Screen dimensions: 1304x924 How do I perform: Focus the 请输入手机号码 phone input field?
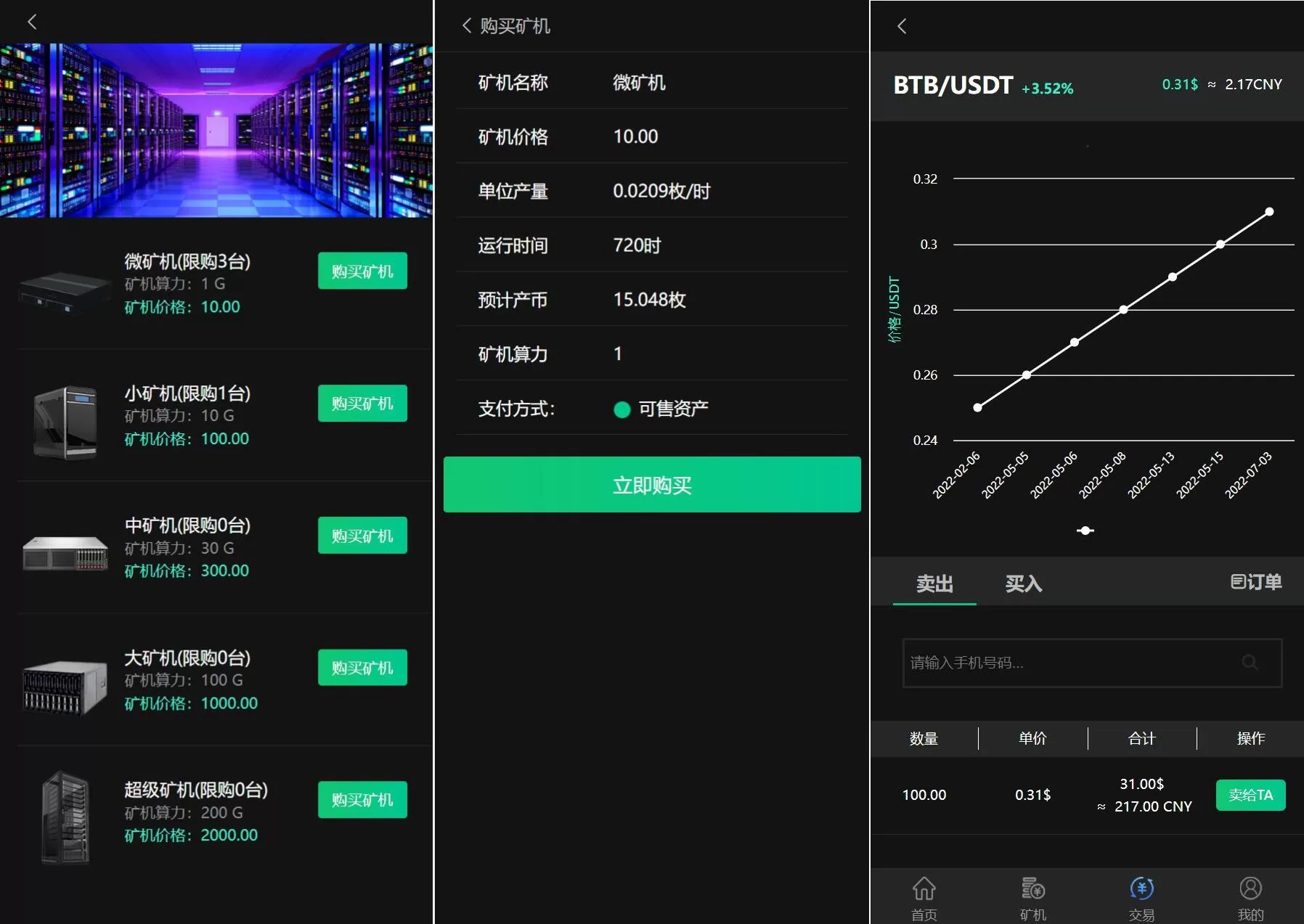tap(1092, 663)
